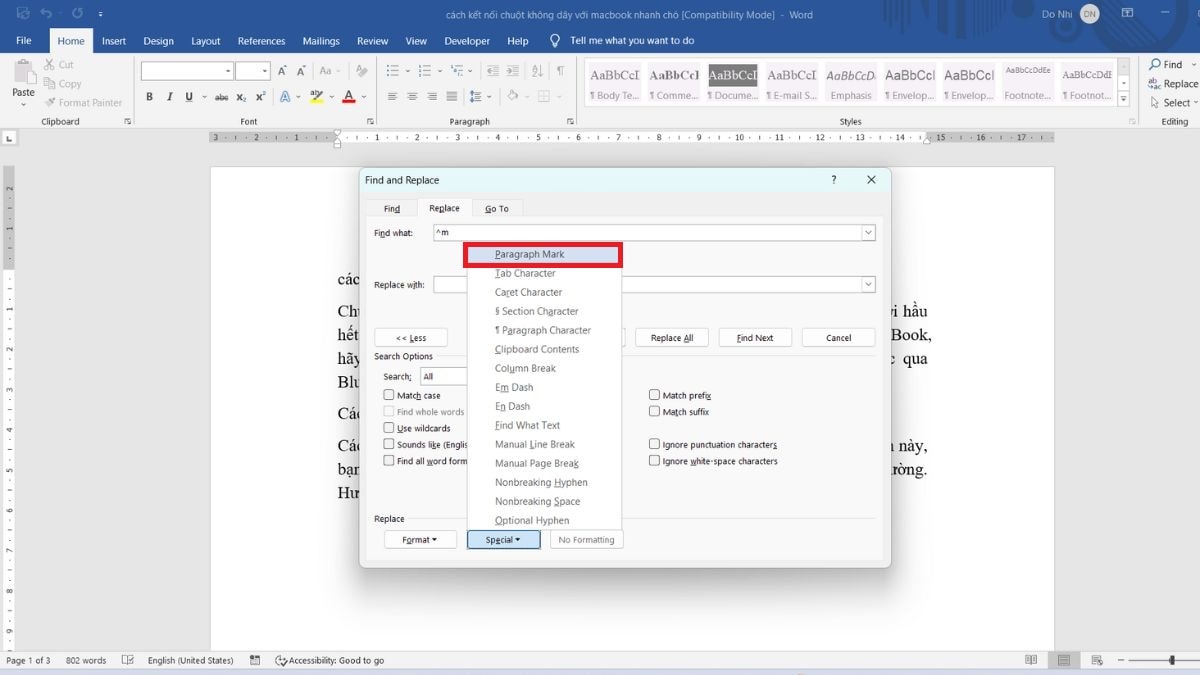Open the Find what history dropdown arrow
The width and height of the screenshot is (1200, 675).
(868, 233)
